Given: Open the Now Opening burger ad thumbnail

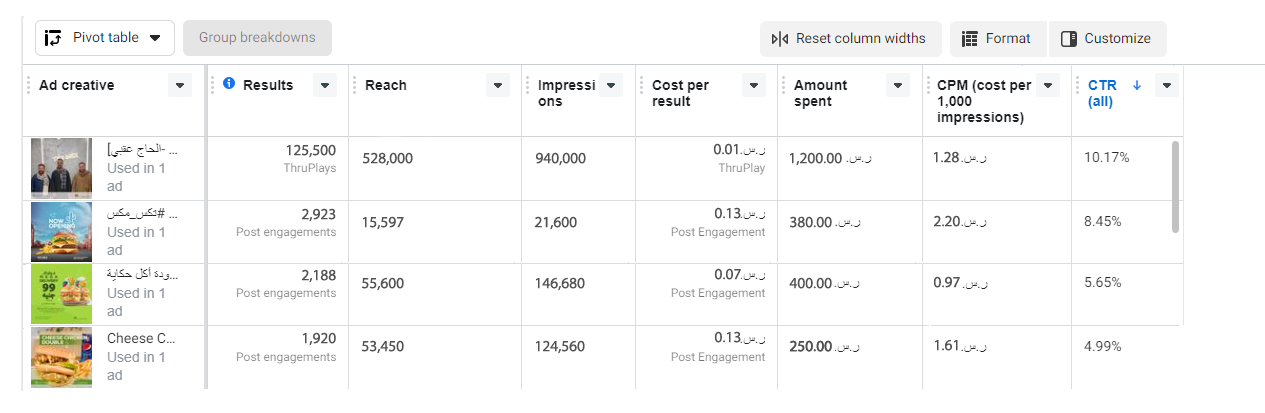Looking at the screenshot, I should tap(61, 231).
